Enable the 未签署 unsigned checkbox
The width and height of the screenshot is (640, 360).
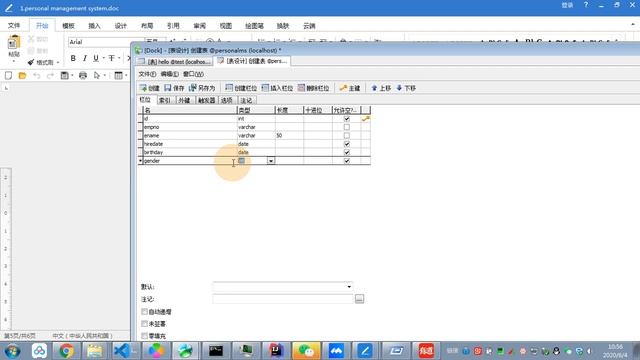[x=144, y=324]
